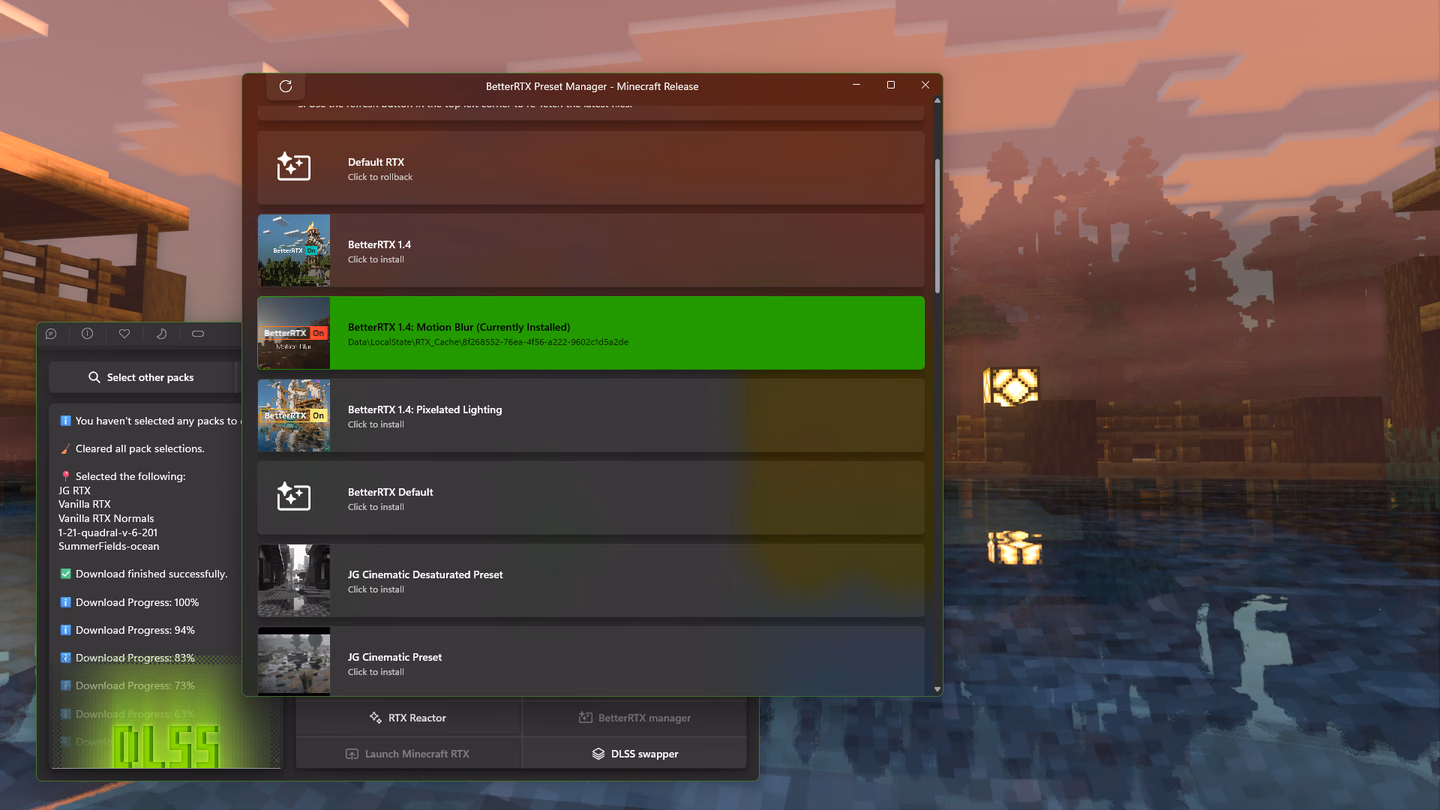The height and width of the screenshot is (810, 1440).
Task: Click the DLSS swapper button
Action: click(635, 754)
